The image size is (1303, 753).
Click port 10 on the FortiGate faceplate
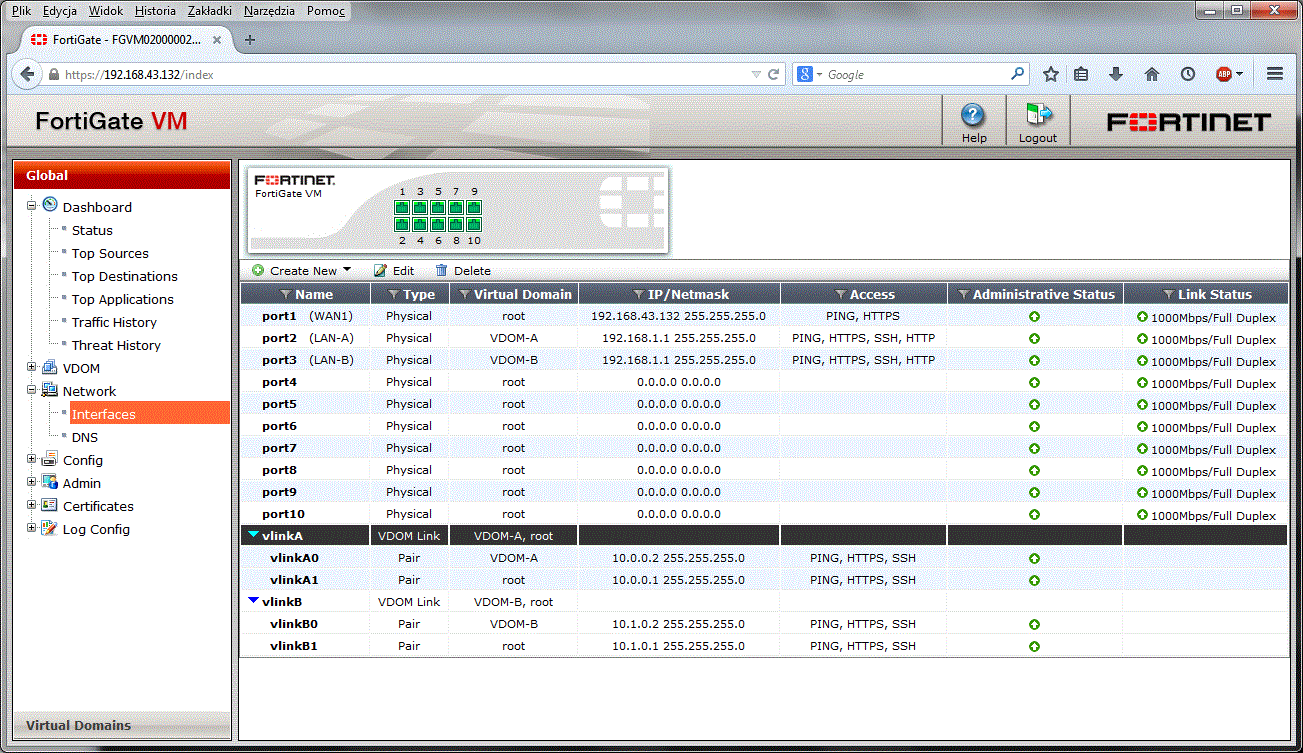pos(474,225)
